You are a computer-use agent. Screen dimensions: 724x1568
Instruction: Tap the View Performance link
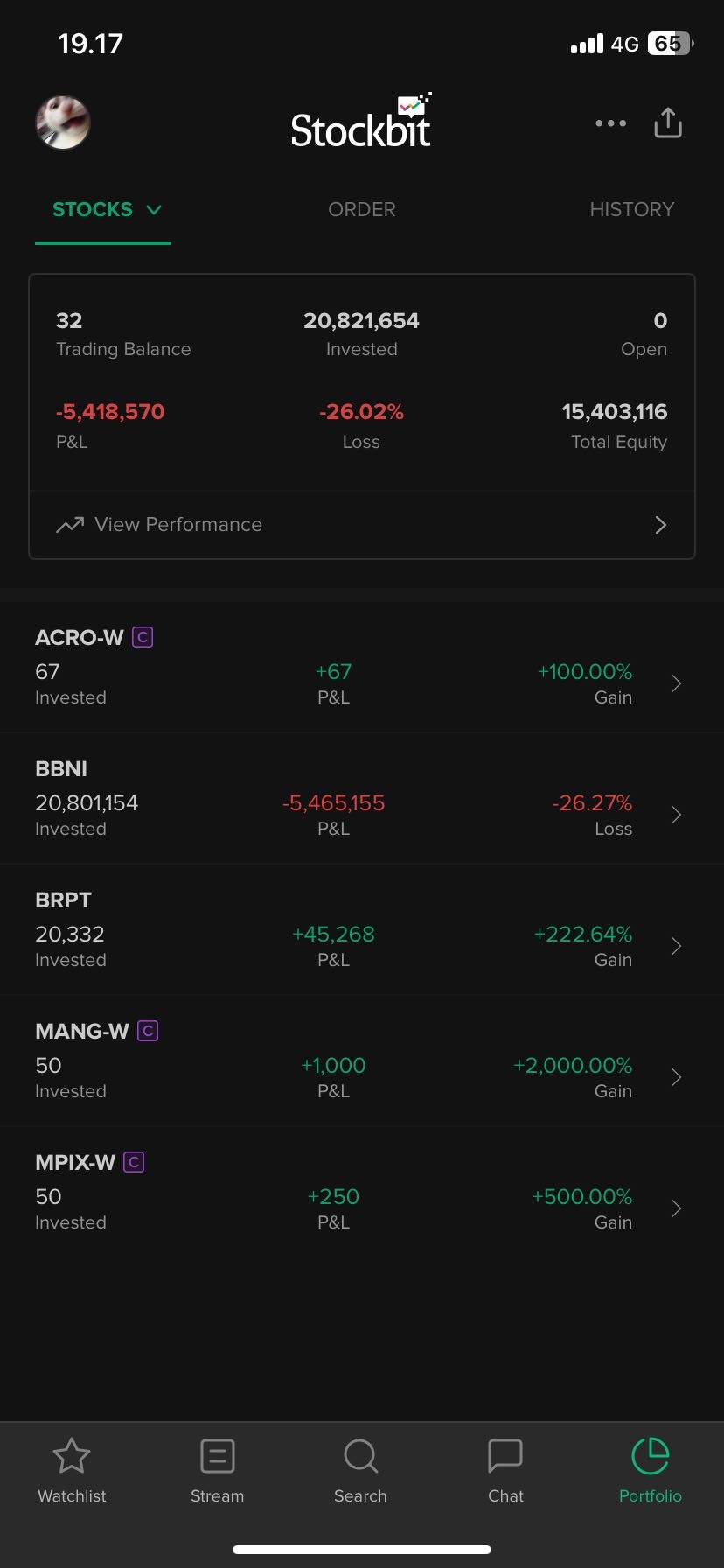click(178, 525)
